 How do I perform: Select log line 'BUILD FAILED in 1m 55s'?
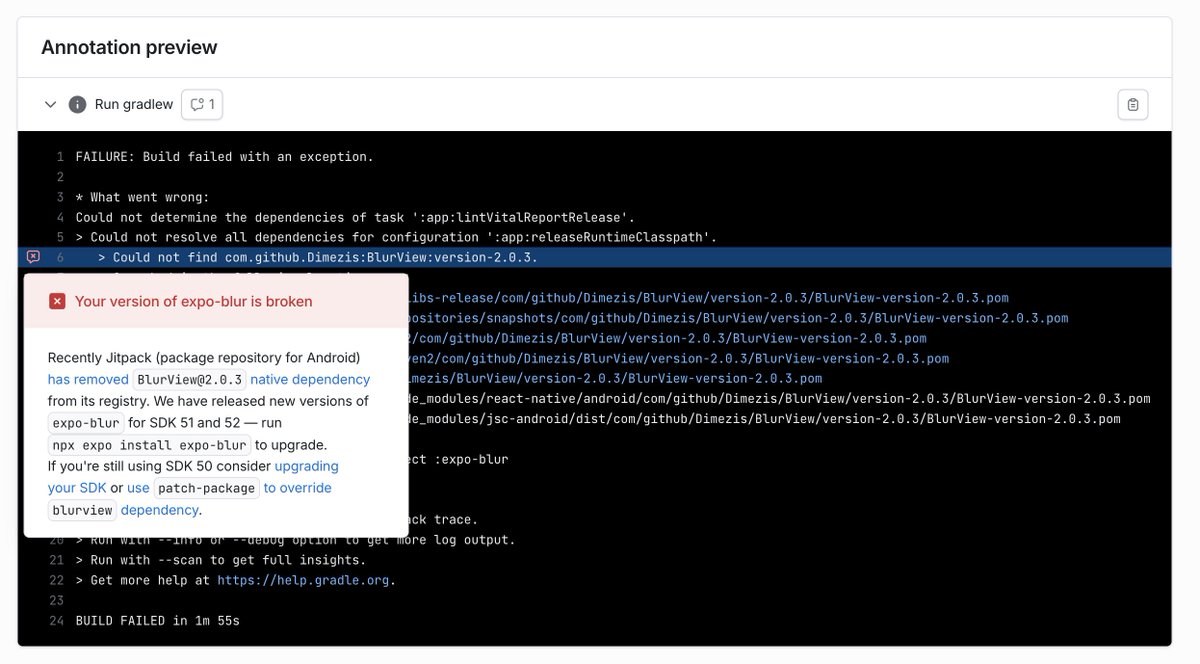point(157,621)
